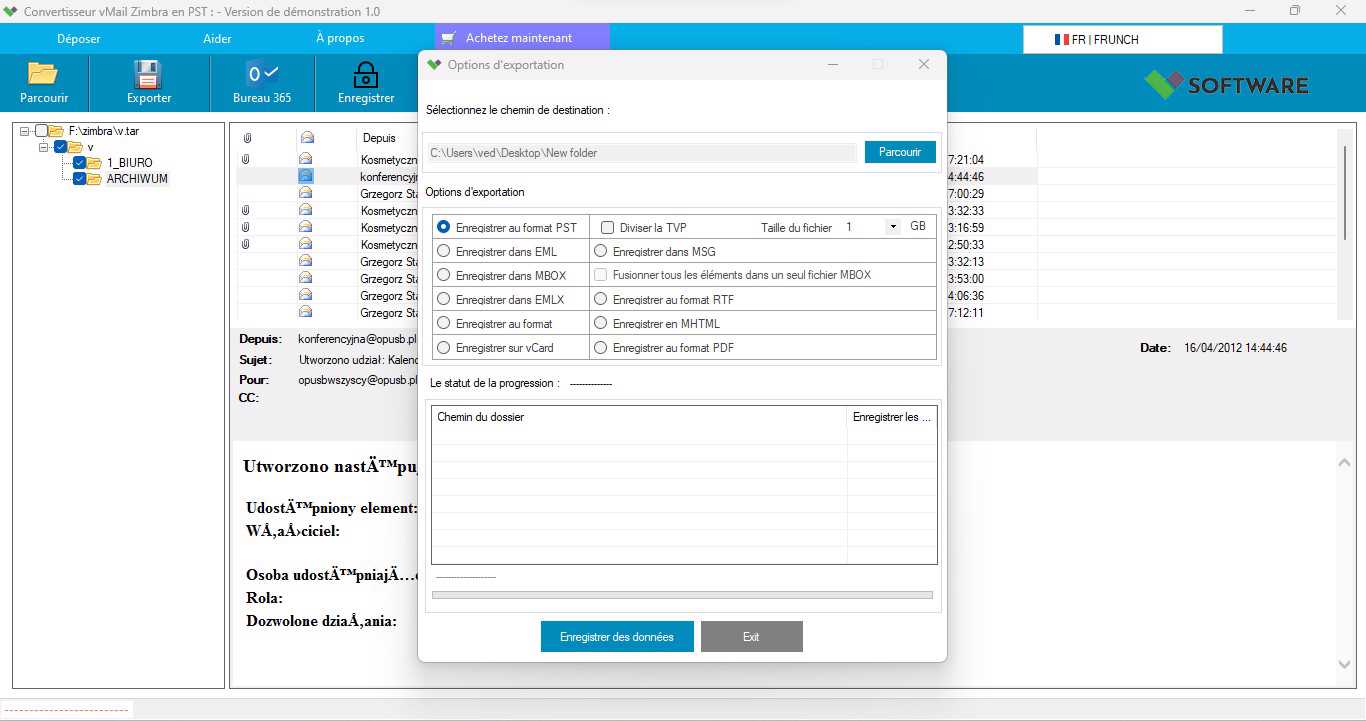Screen dimensions: 1366x721
Task: Open the À propos menu
Action: (x=340, y=38)
